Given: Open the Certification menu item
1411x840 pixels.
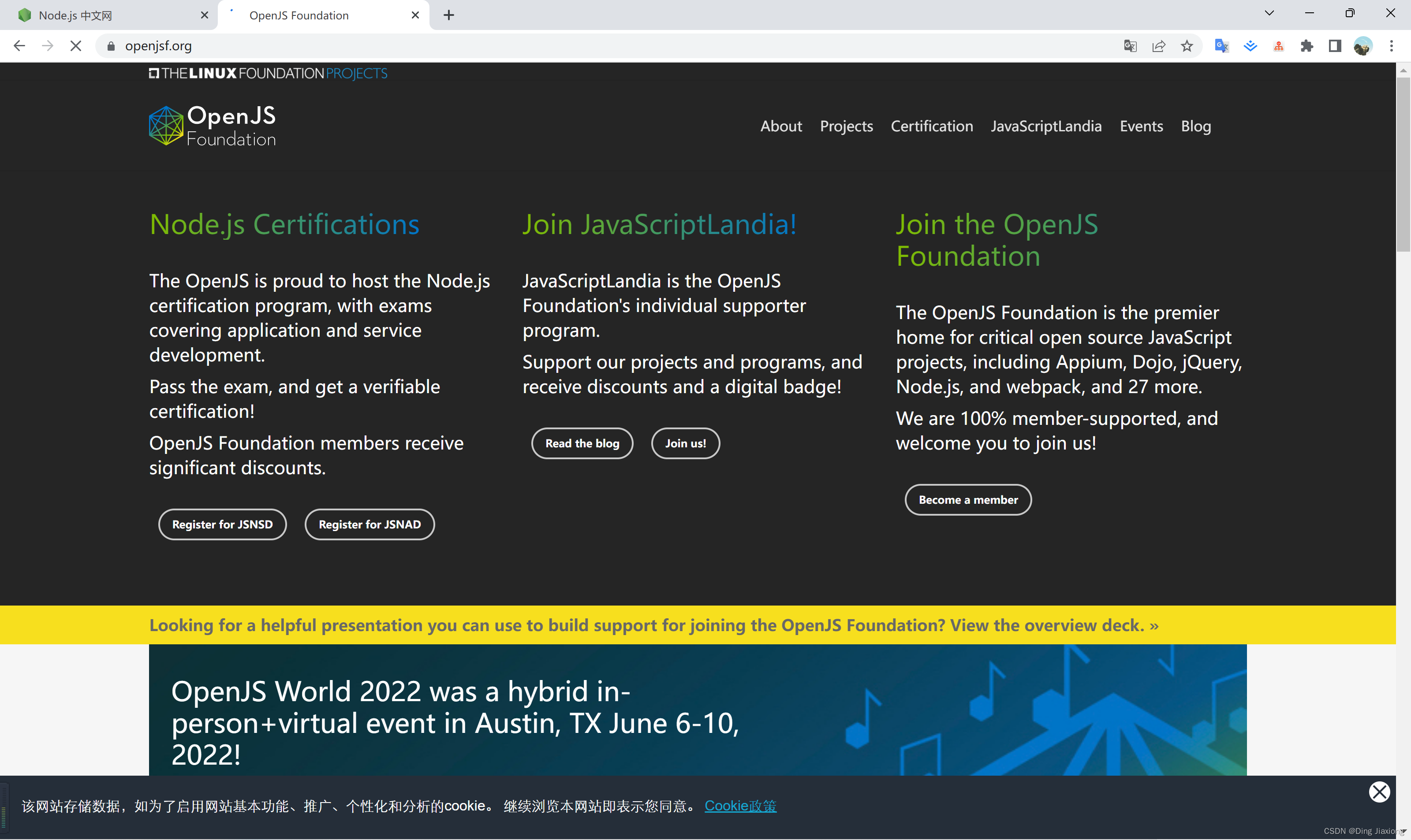Looking at the screenshot, I should tap(931, 126).
